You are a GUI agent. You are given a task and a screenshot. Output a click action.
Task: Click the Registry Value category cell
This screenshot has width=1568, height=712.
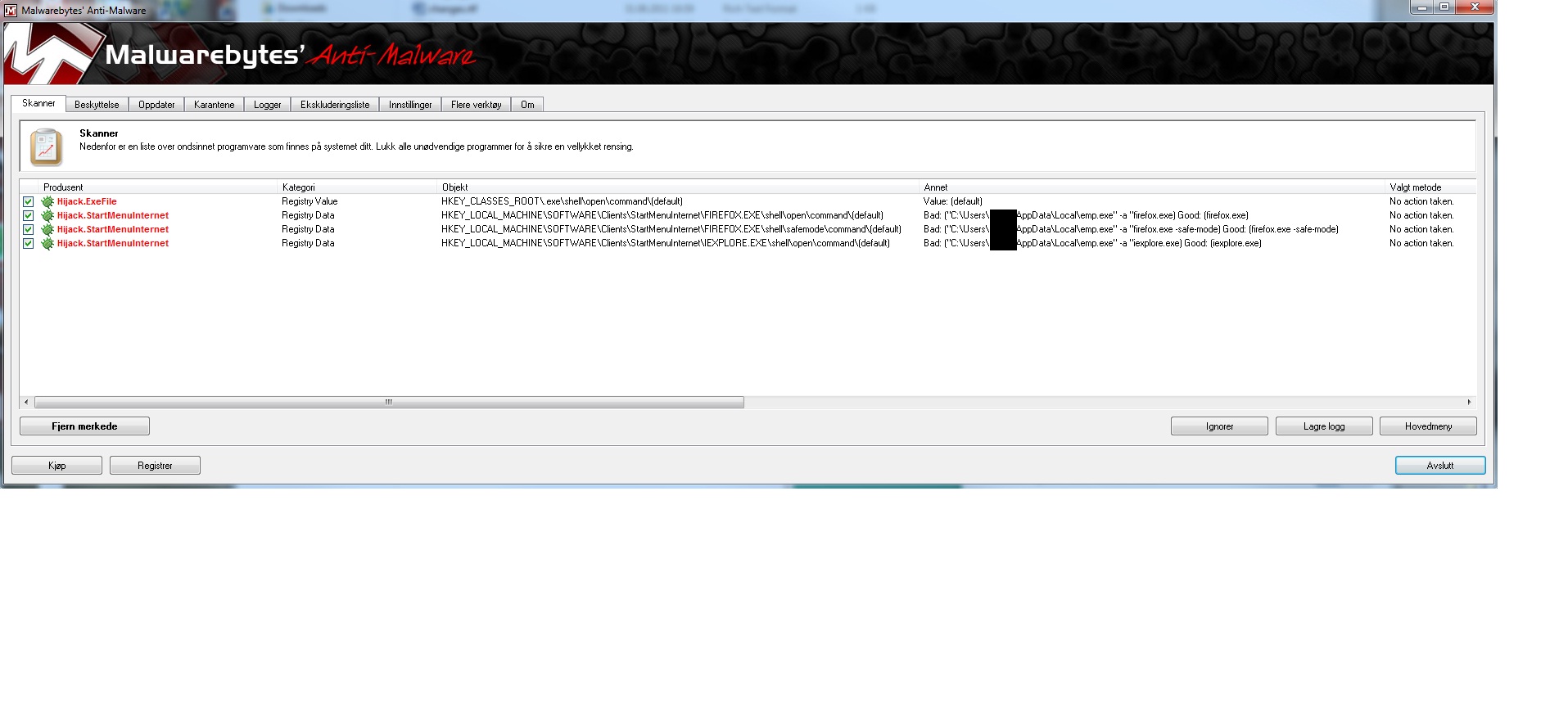coord(310,201)
